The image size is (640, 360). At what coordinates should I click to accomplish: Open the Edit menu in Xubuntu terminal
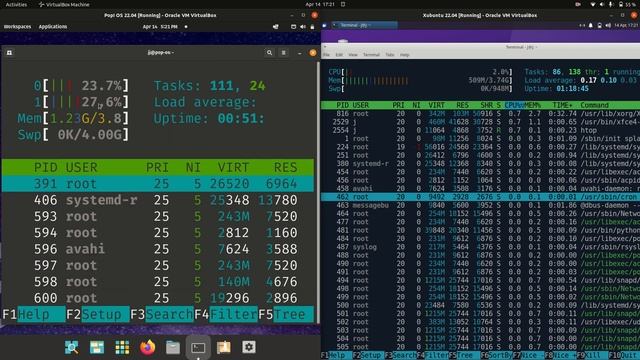[339, 55]
